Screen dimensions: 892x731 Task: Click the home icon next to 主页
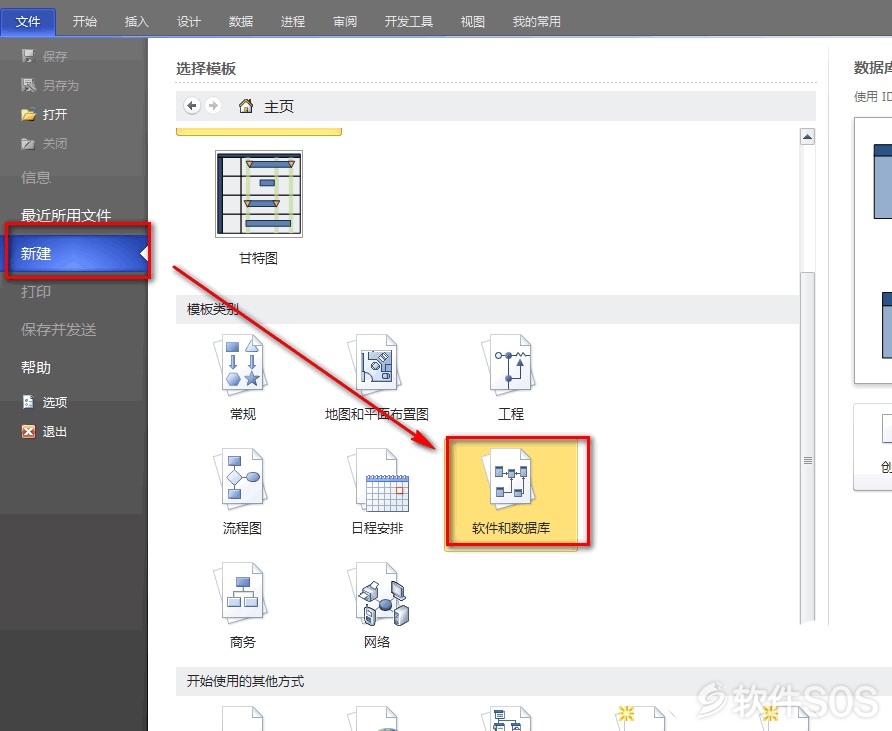tap(246, 106)
